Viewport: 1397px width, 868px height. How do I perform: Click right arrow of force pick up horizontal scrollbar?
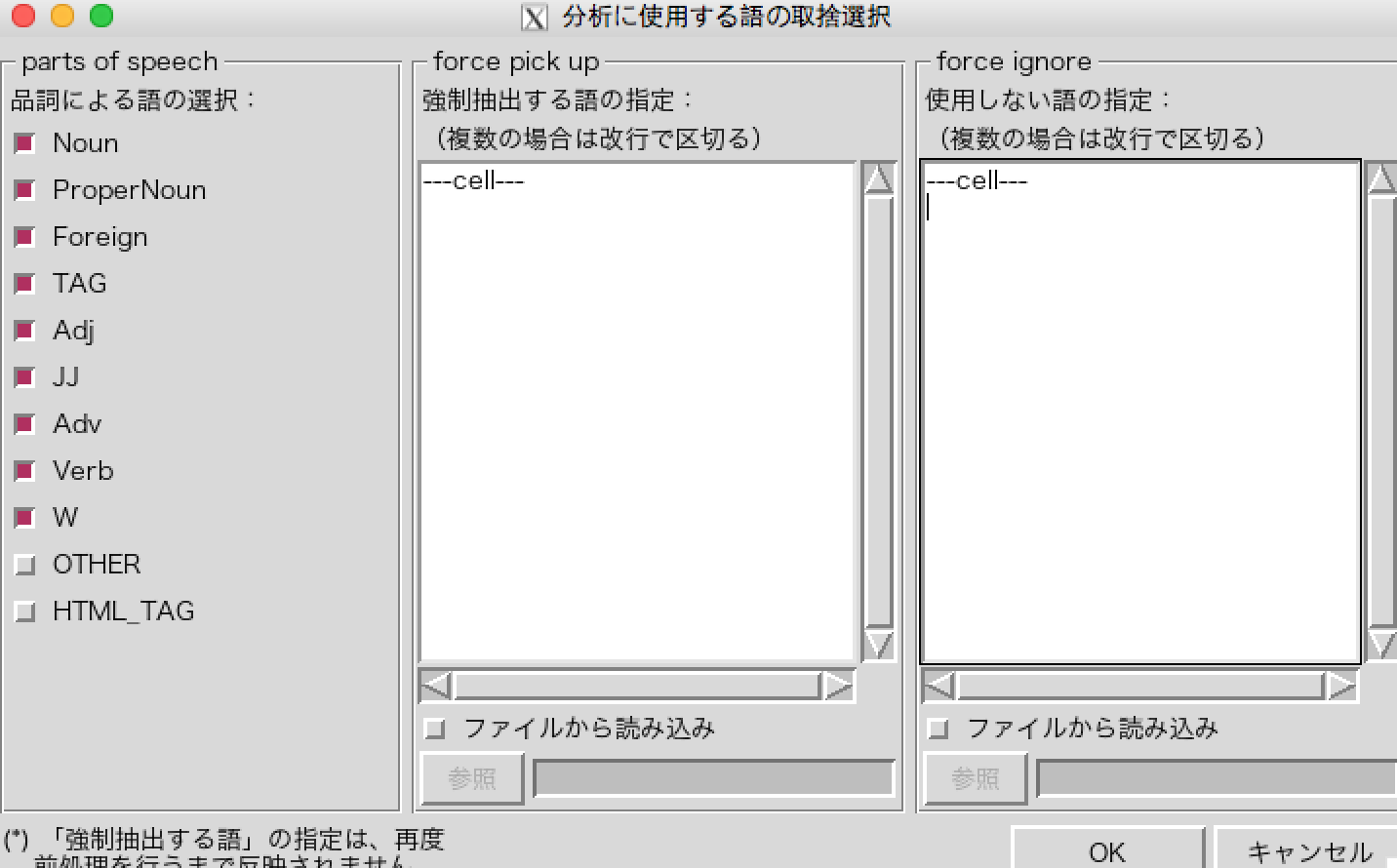click(838, 686)
